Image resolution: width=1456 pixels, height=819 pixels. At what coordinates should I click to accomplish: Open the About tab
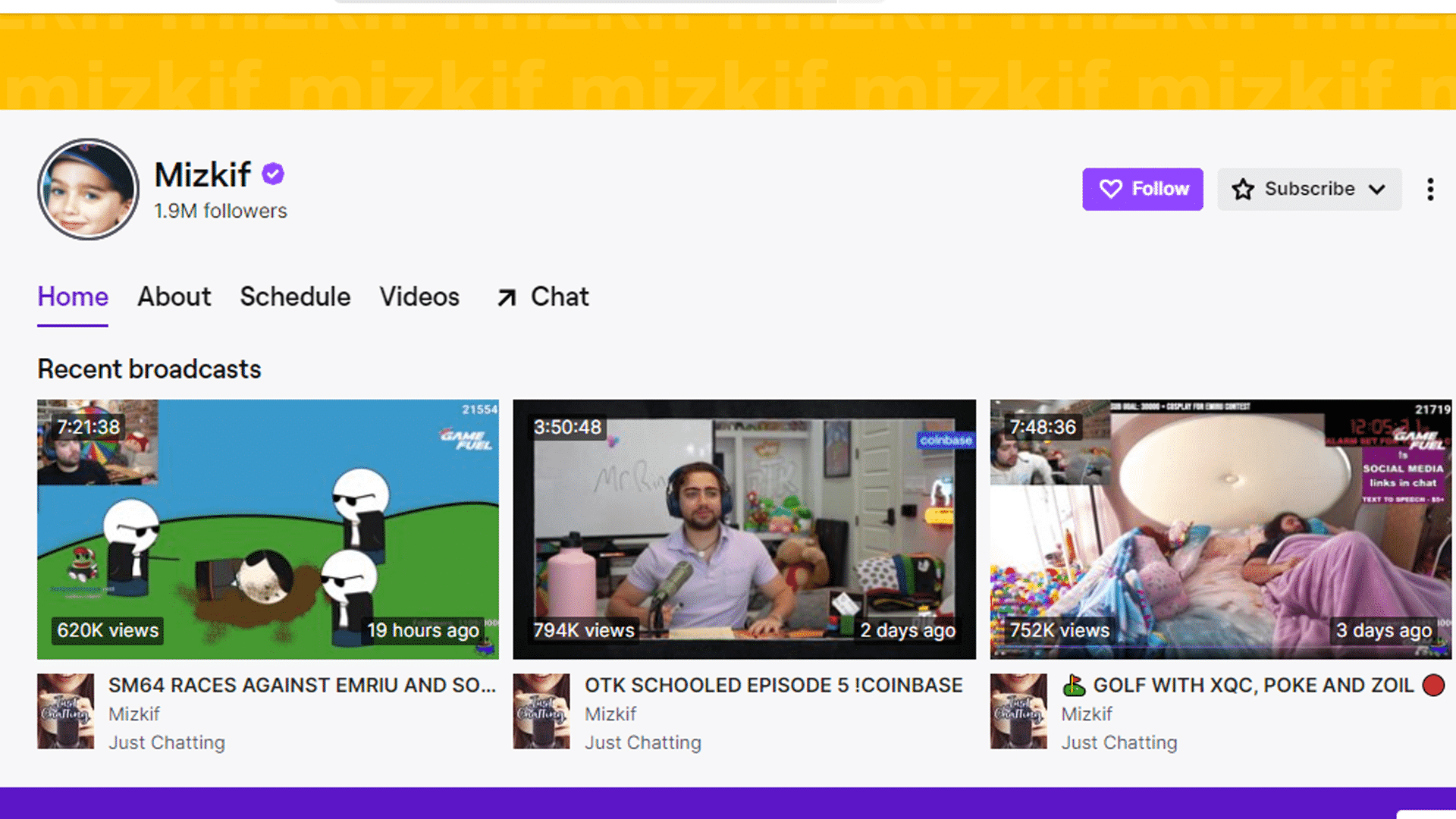[174, 297]
